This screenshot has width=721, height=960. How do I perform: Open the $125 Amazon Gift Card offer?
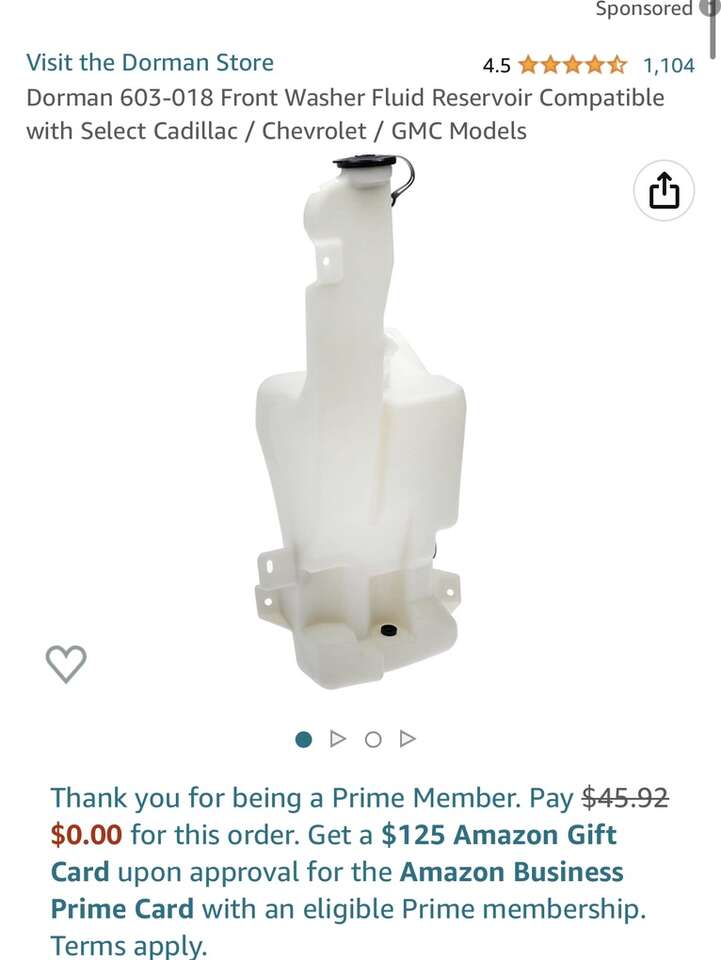point(334,853)
